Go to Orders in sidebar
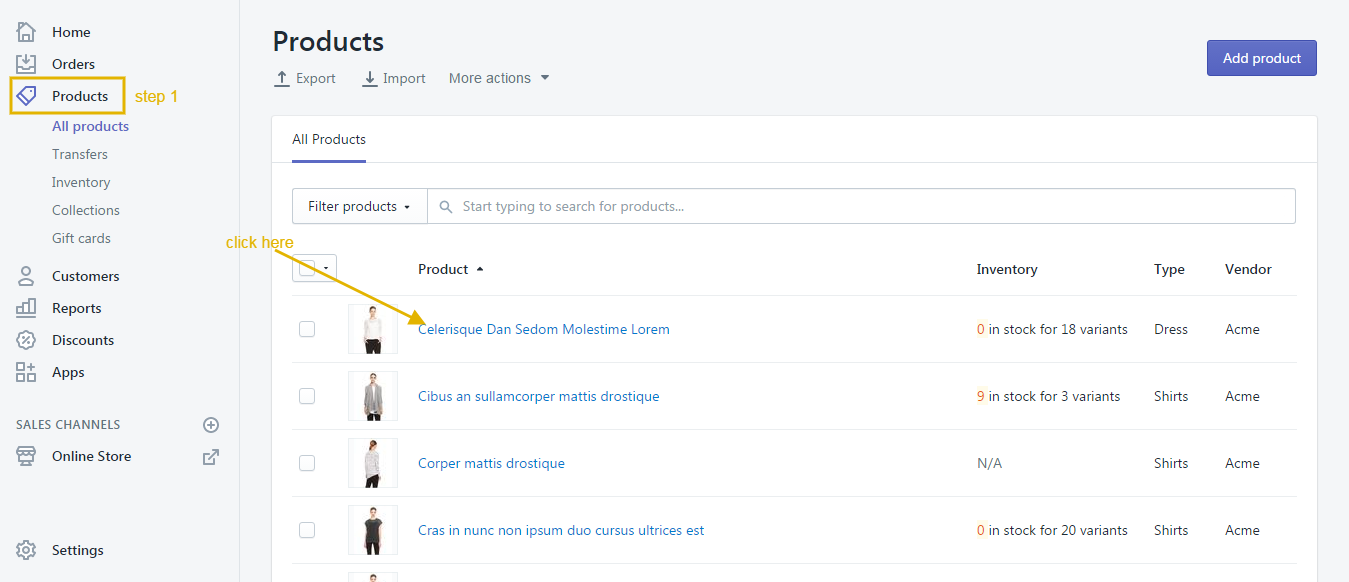This screenshot has height=582, width=1349. pyautogui.click(x=74, y=64)
